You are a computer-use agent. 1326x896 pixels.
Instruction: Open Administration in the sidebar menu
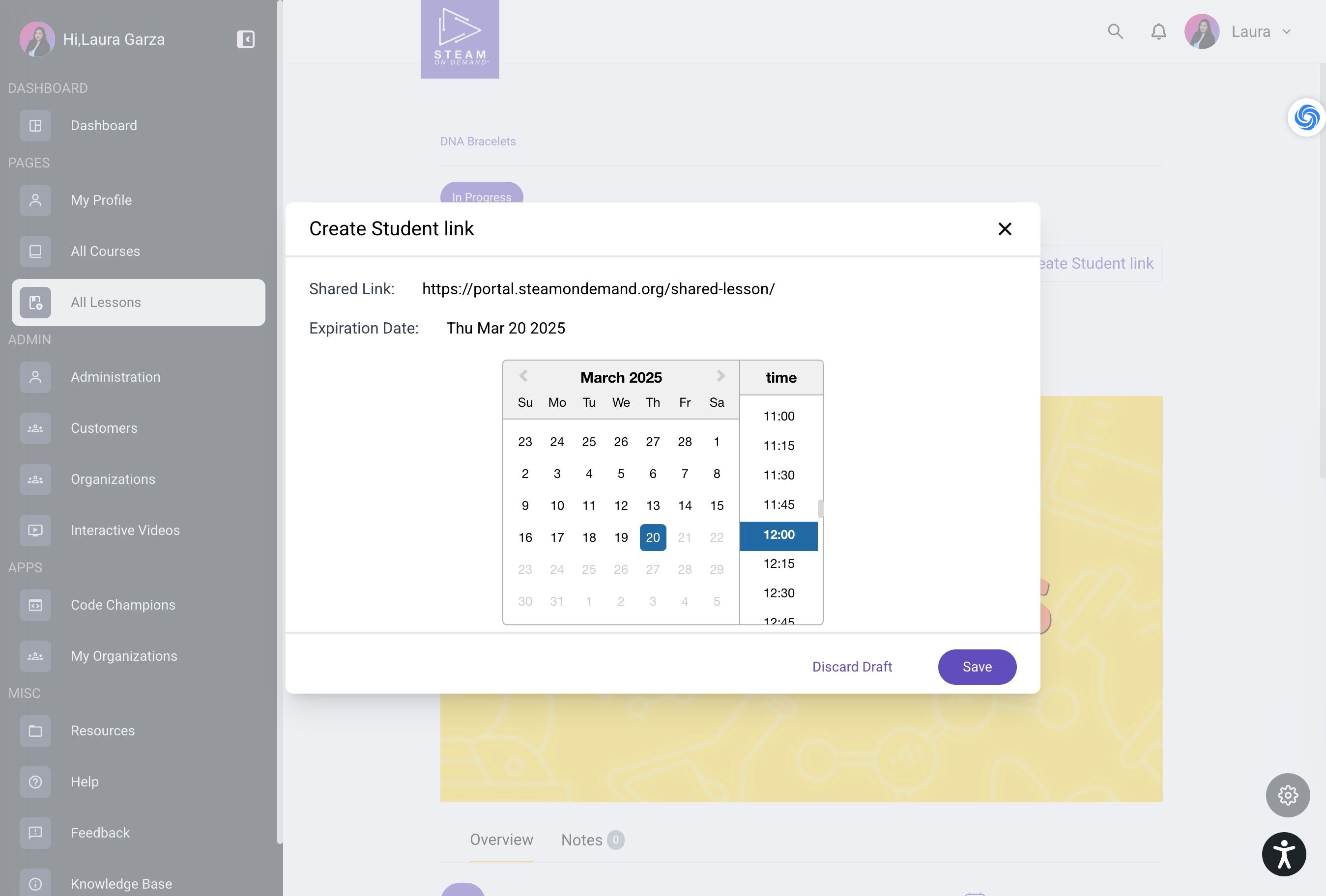point(115,377)
